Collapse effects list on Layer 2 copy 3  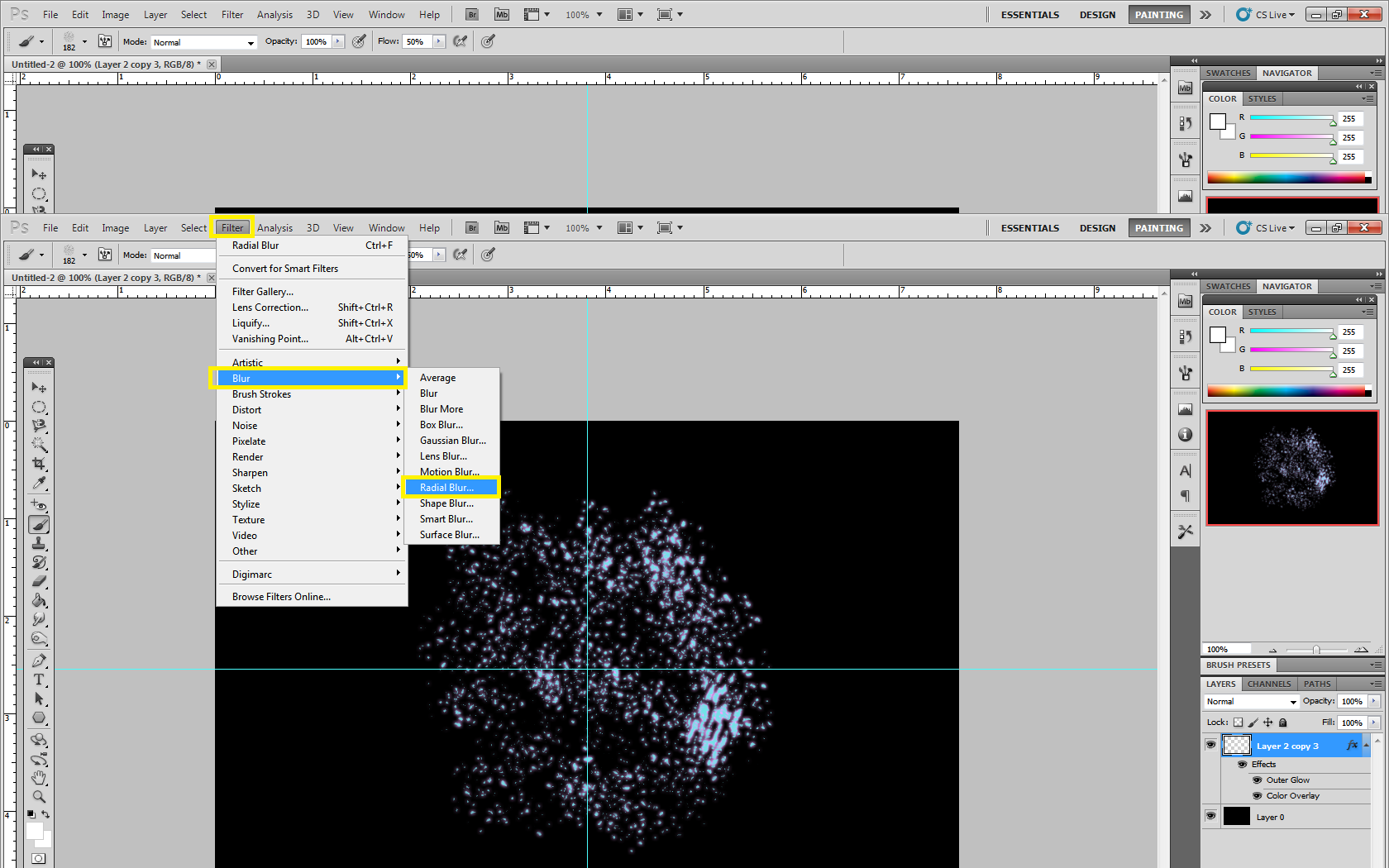[x=1366, y=745]
